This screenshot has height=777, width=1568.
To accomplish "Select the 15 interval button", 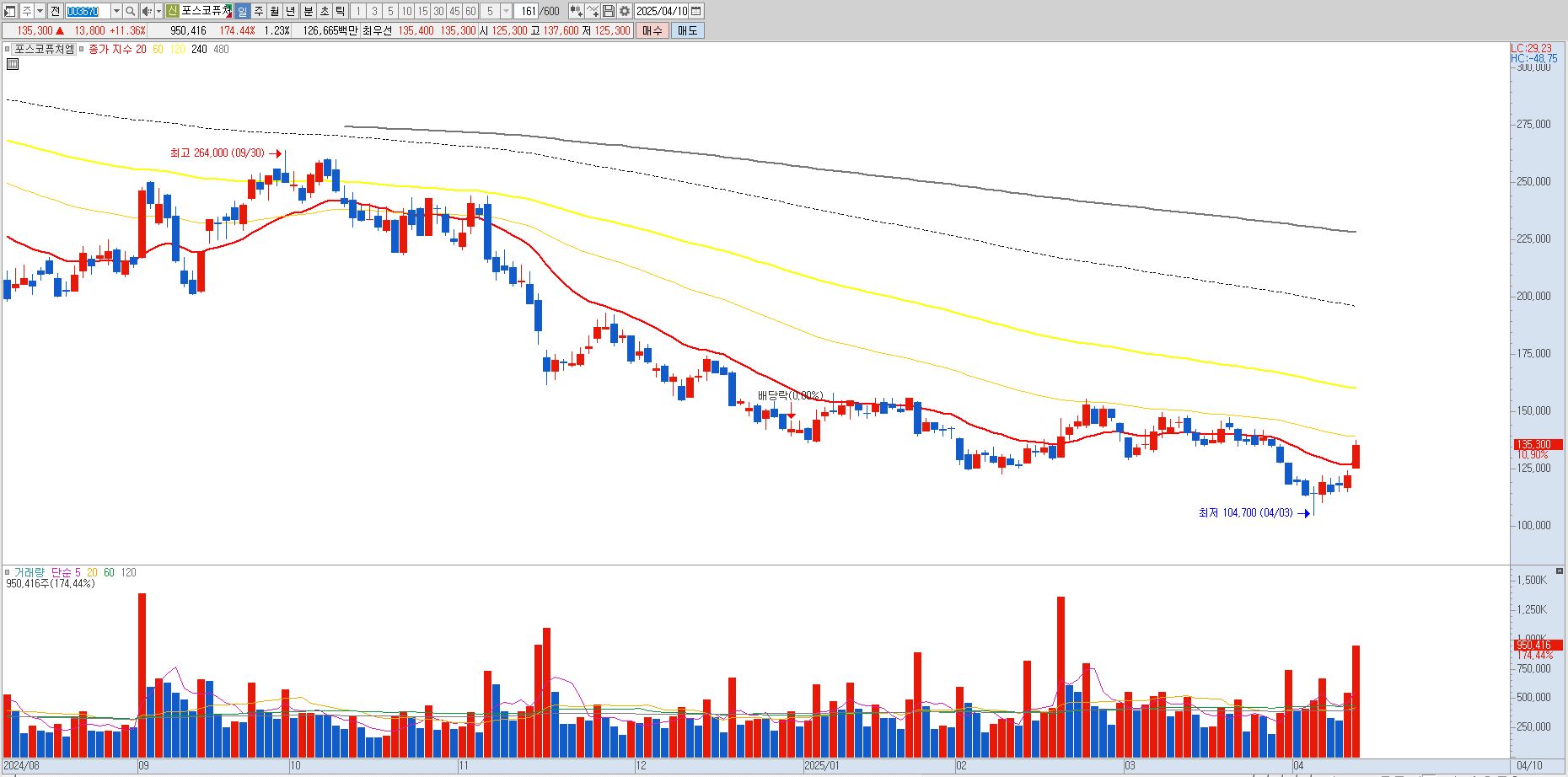I will pyautogui.click(x=422, y=11).
